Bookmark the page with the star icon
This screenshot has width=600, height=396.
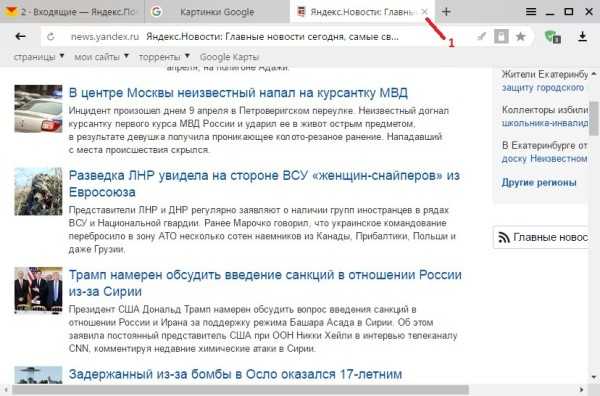[520, 37]
